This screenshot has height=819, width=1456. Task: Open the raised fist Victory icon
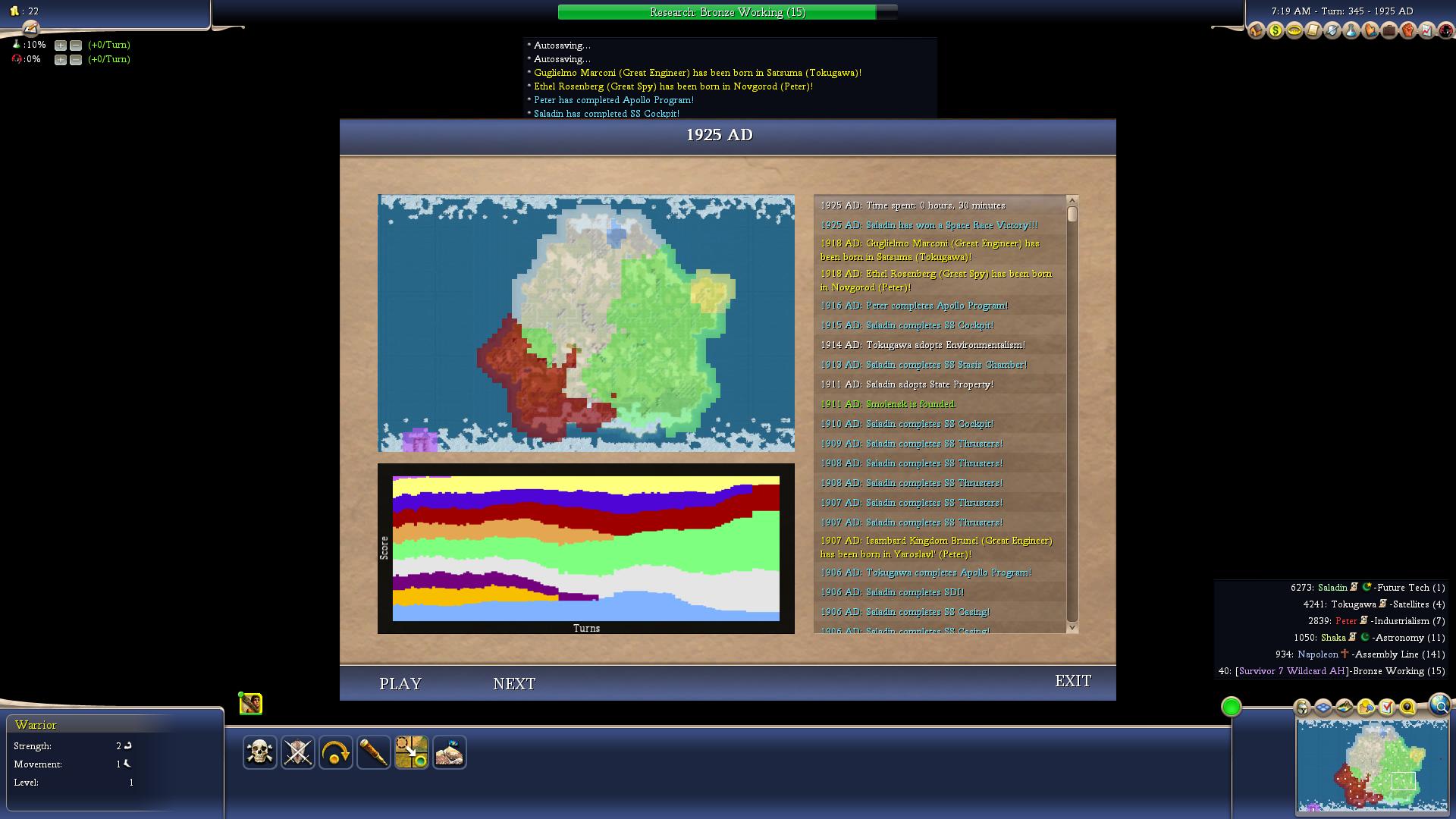tap(1408, 30)
